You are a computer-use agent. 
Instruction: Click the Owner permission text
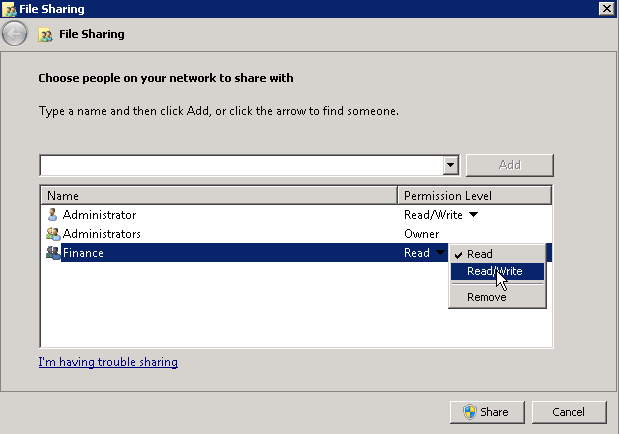(421, 234)
